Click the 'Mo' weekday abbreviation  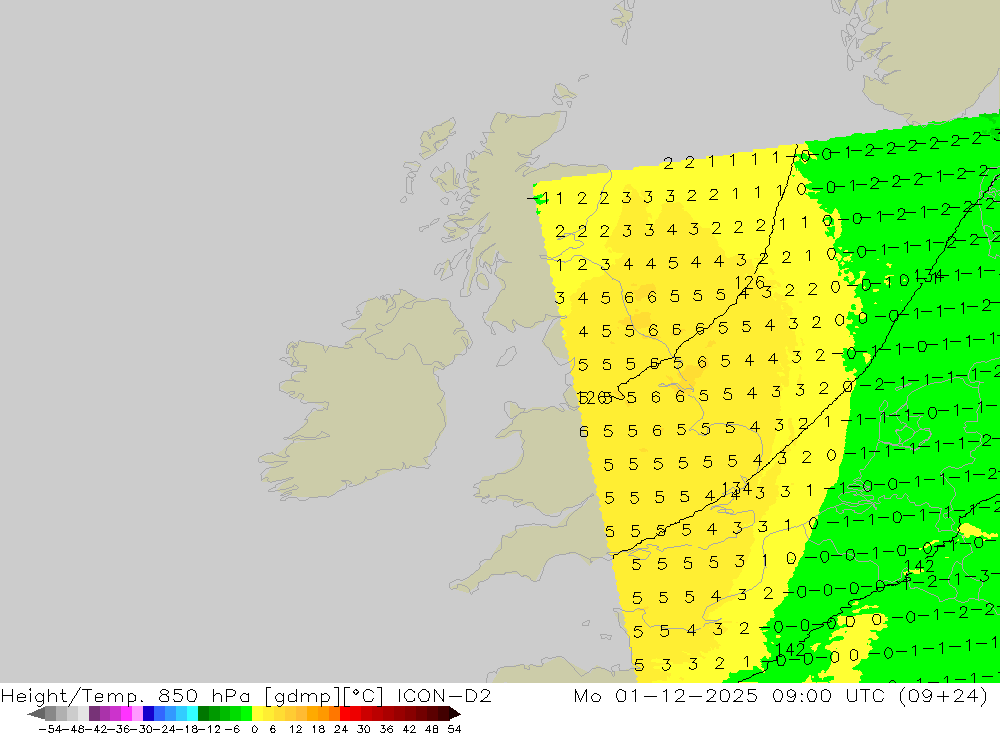coord(587,695)
